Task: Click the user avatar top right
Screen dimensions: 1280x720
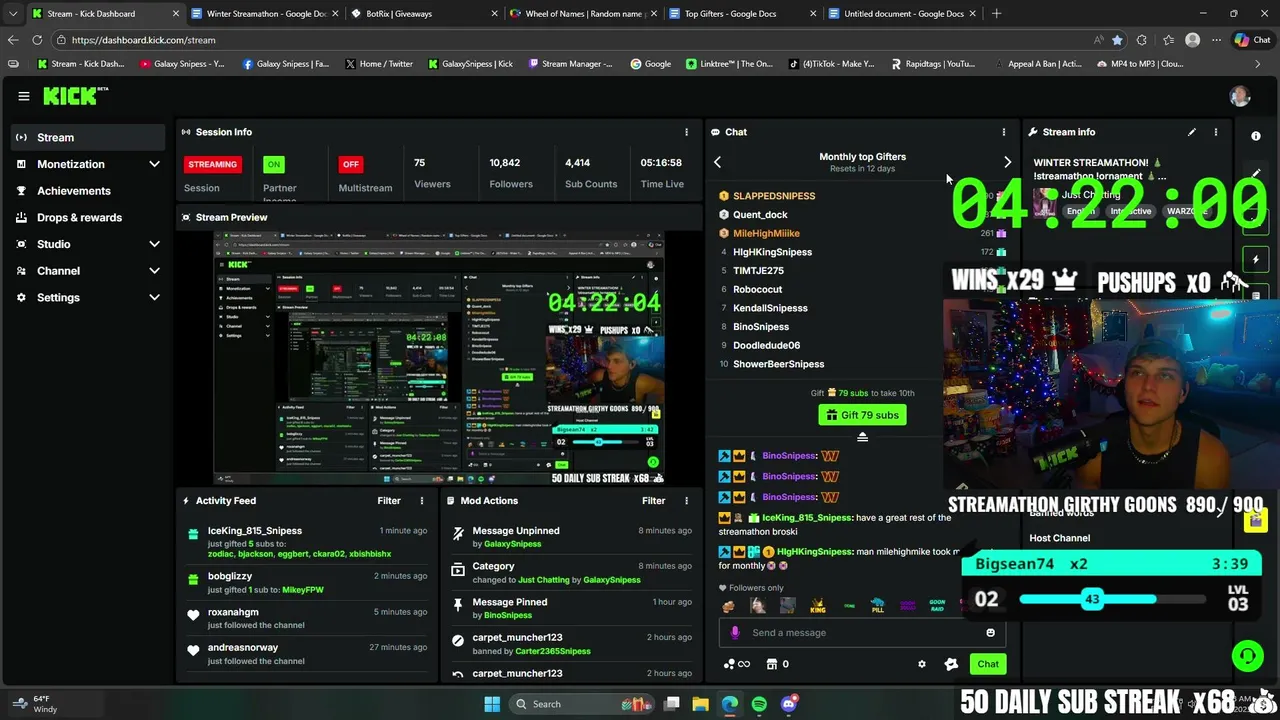Action: (x=1240, y=96)
